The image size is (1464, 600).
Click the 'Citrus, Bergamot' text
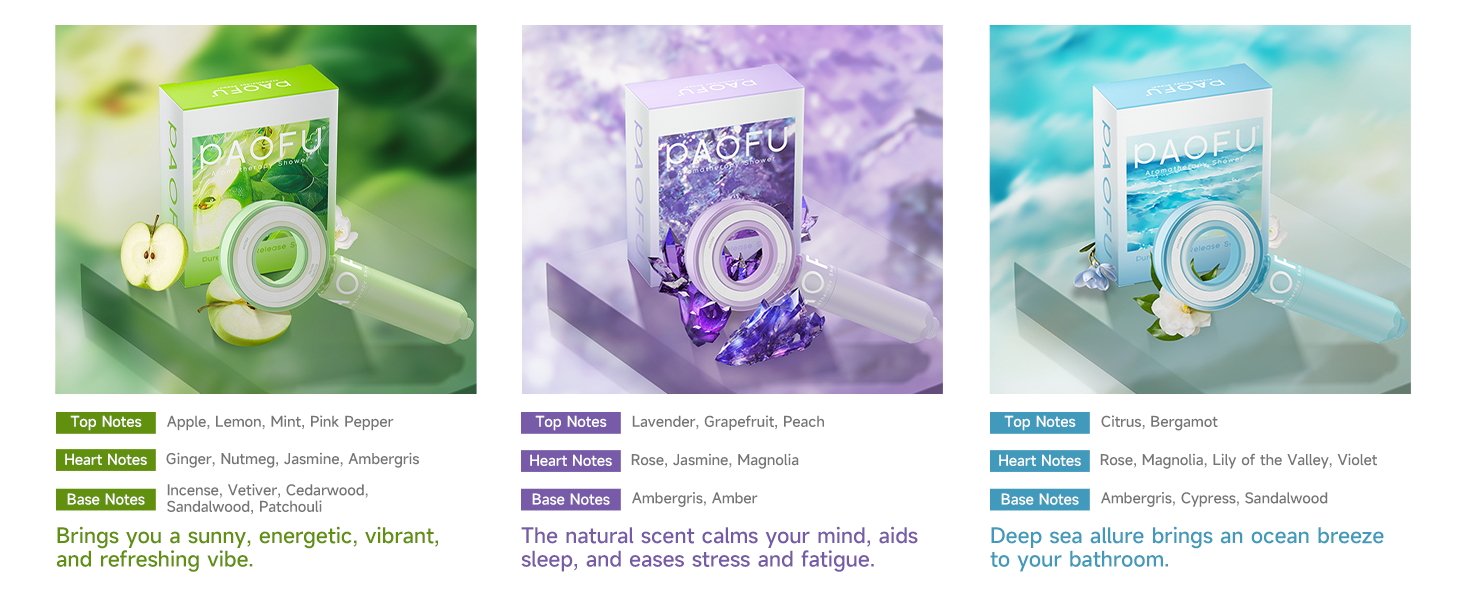[1159, 422]
